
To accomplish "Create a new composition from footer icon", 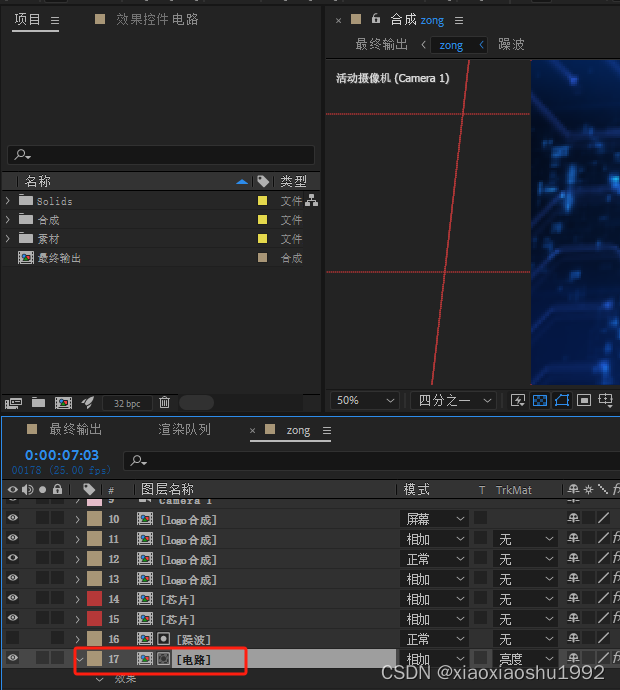I will [x=63, y=403].
